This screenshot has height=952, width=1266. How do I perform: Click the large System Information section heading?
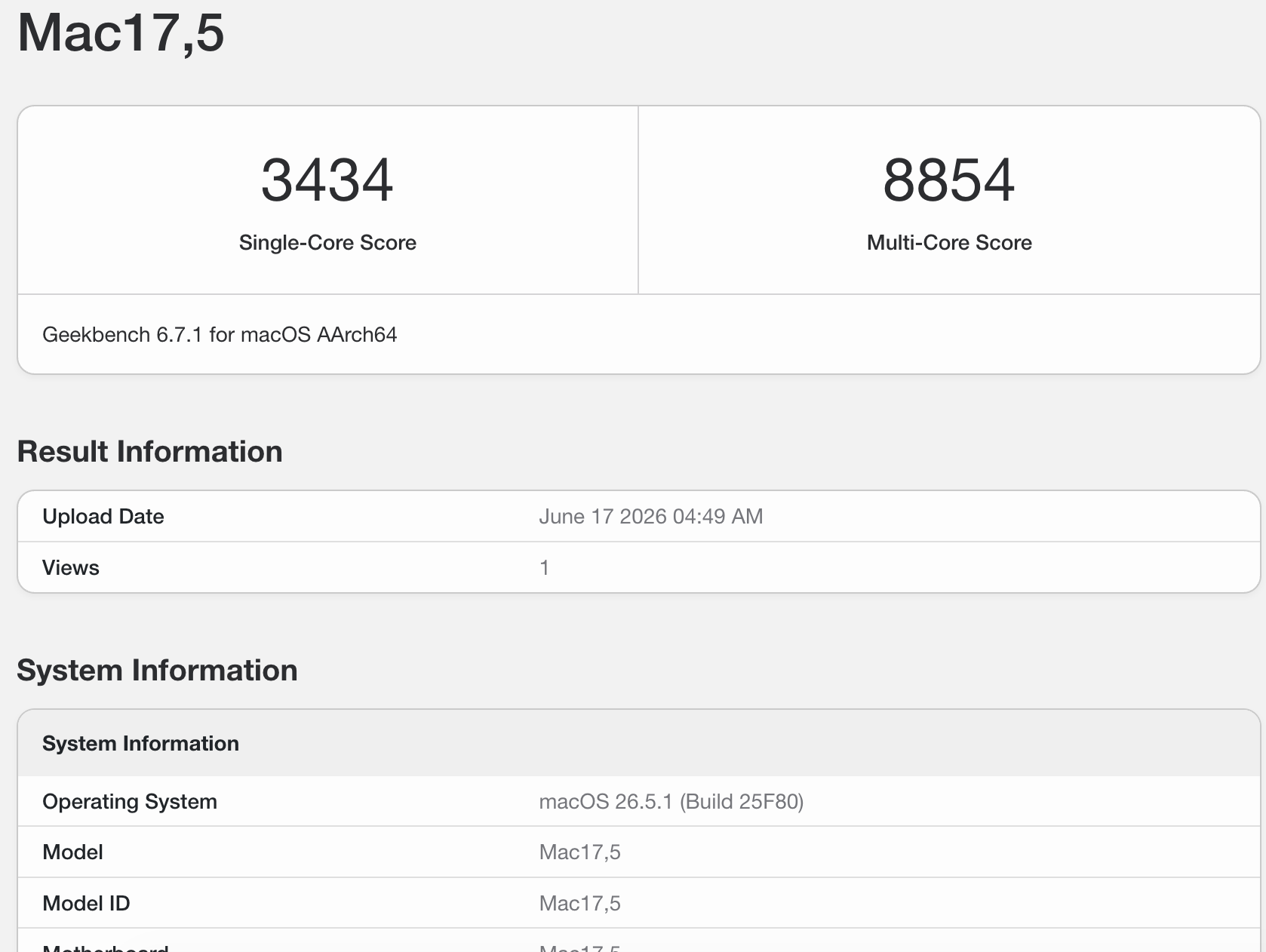(157, 671)
